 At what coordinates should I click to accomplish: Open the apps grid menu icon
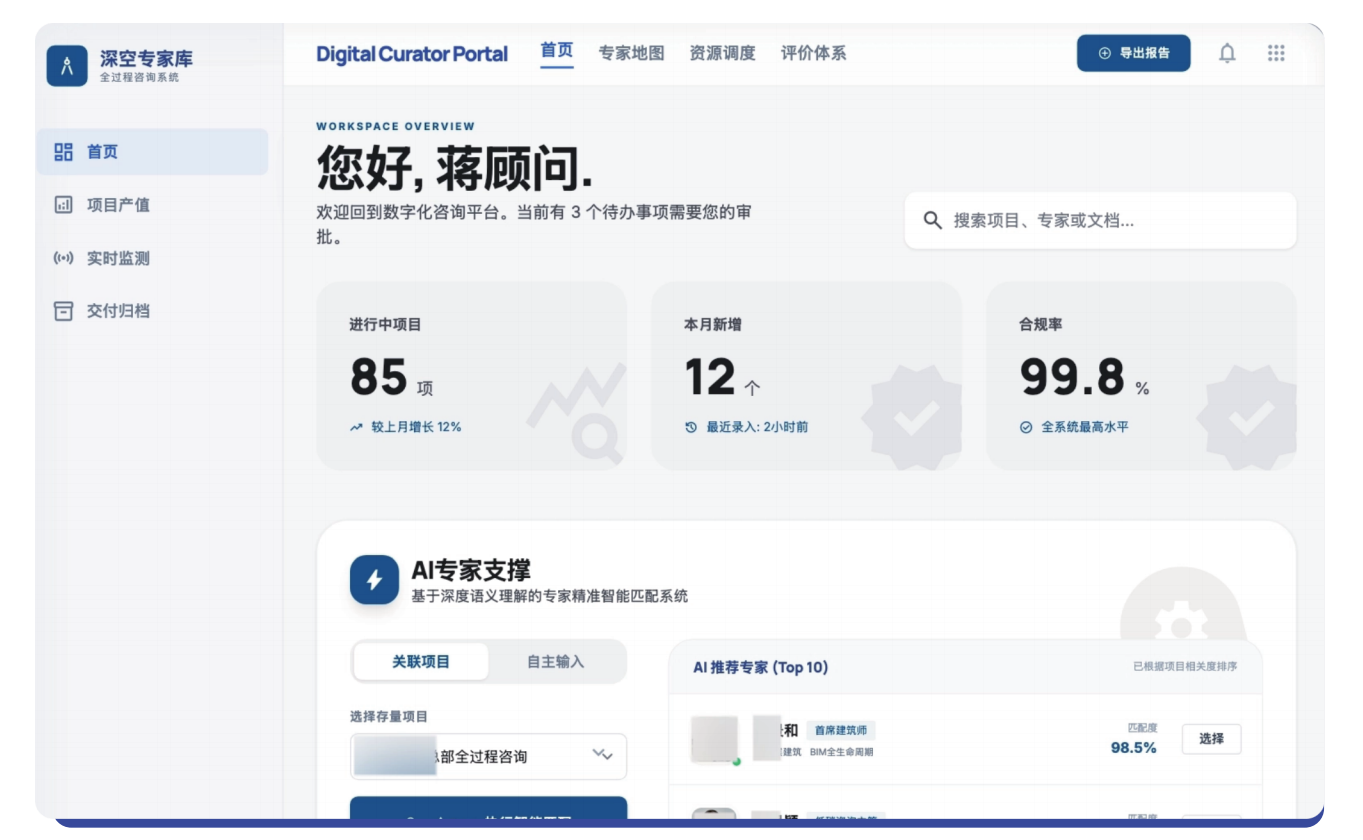click(1276, 54)
